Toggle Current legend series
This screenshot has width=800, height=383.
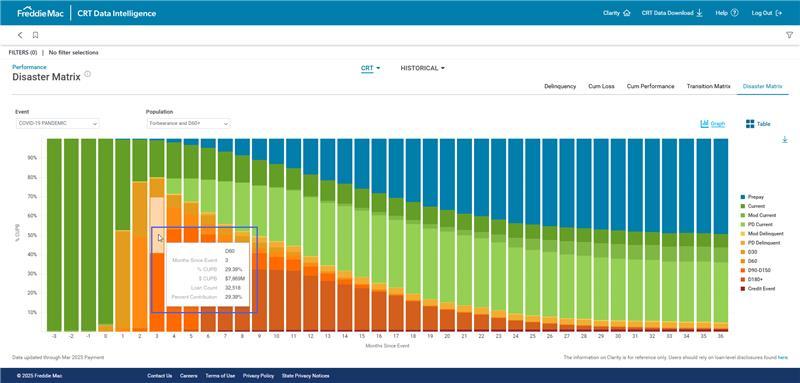(x=752, y=206)
